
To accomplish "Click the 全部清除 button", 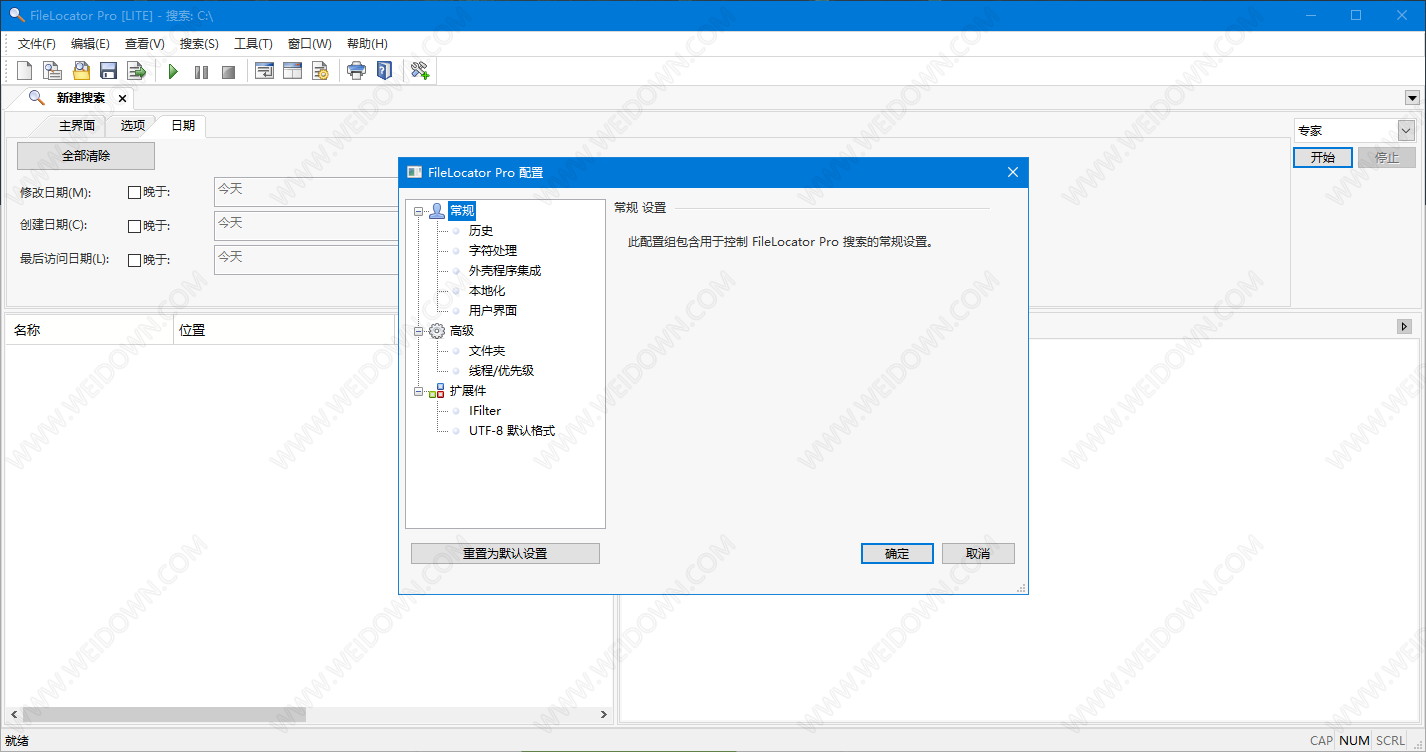I will coord(86,156).
